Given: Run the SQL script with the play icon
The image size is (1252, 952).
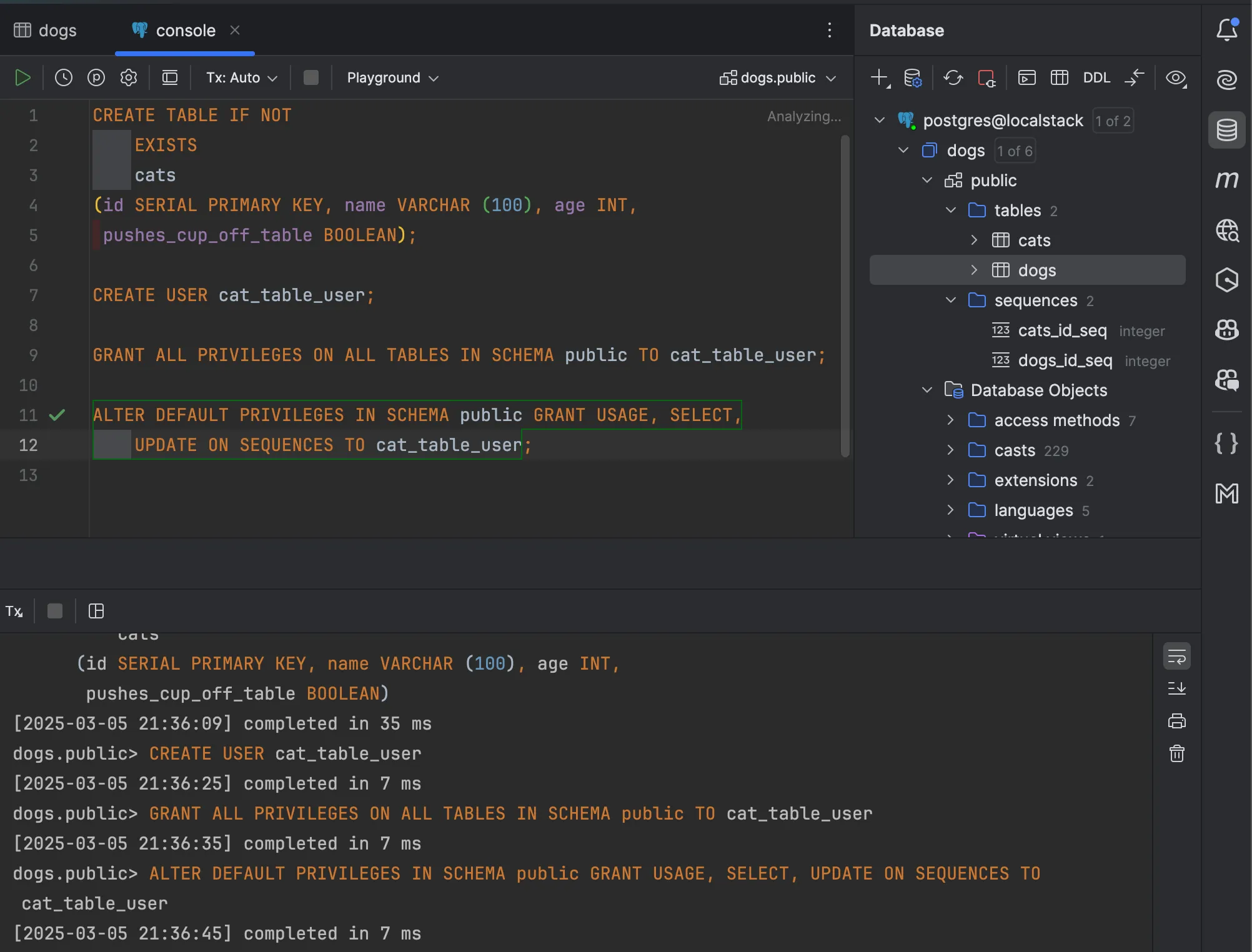Looking at the screenshot, I should pos(23,77).
